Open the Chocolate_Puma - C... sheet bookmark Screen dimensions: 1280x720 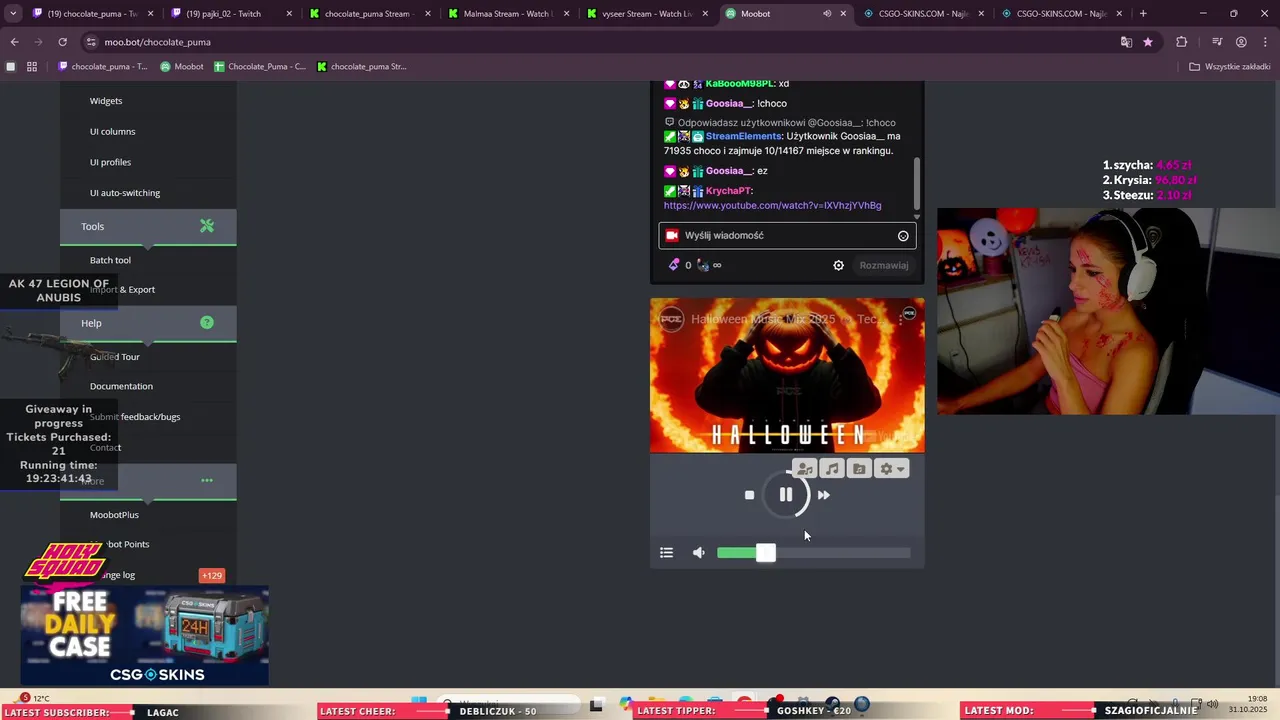click(260, 67)
